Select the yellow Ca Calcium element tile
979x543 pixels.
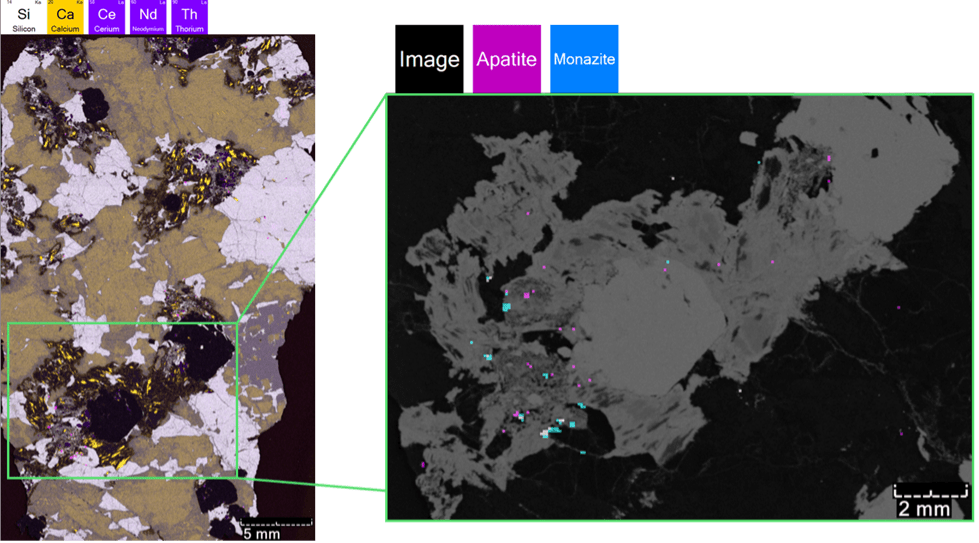point(65,17)
